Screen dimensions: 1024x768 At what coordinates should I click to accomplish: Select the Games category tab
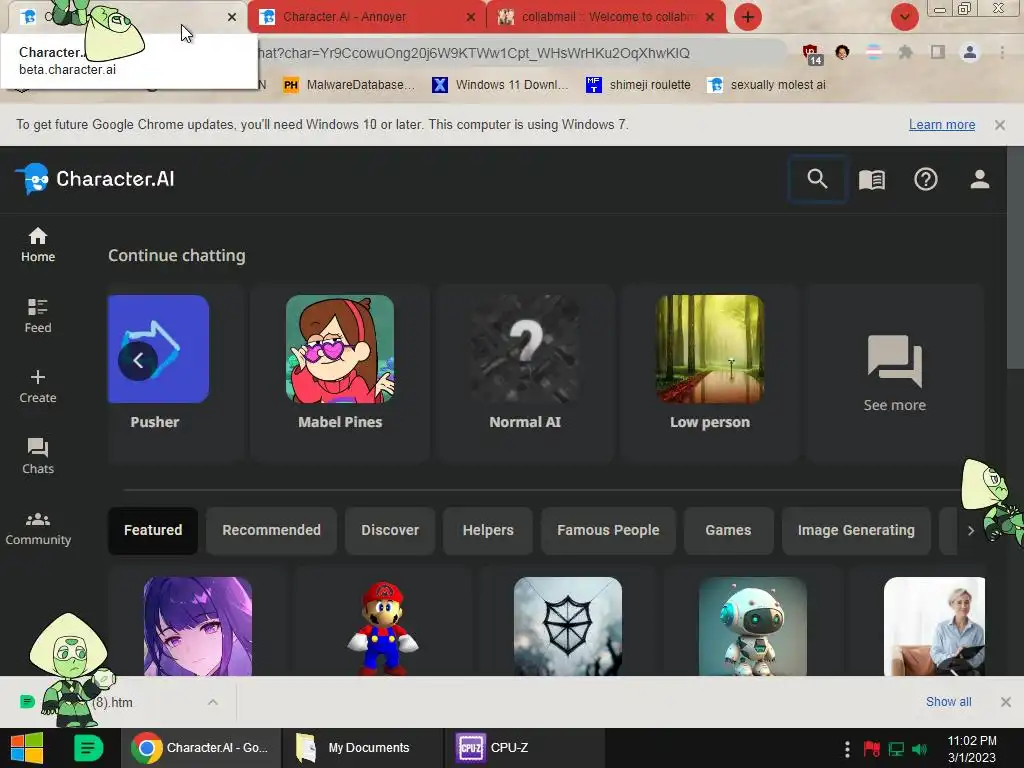[x=728, y=530]
